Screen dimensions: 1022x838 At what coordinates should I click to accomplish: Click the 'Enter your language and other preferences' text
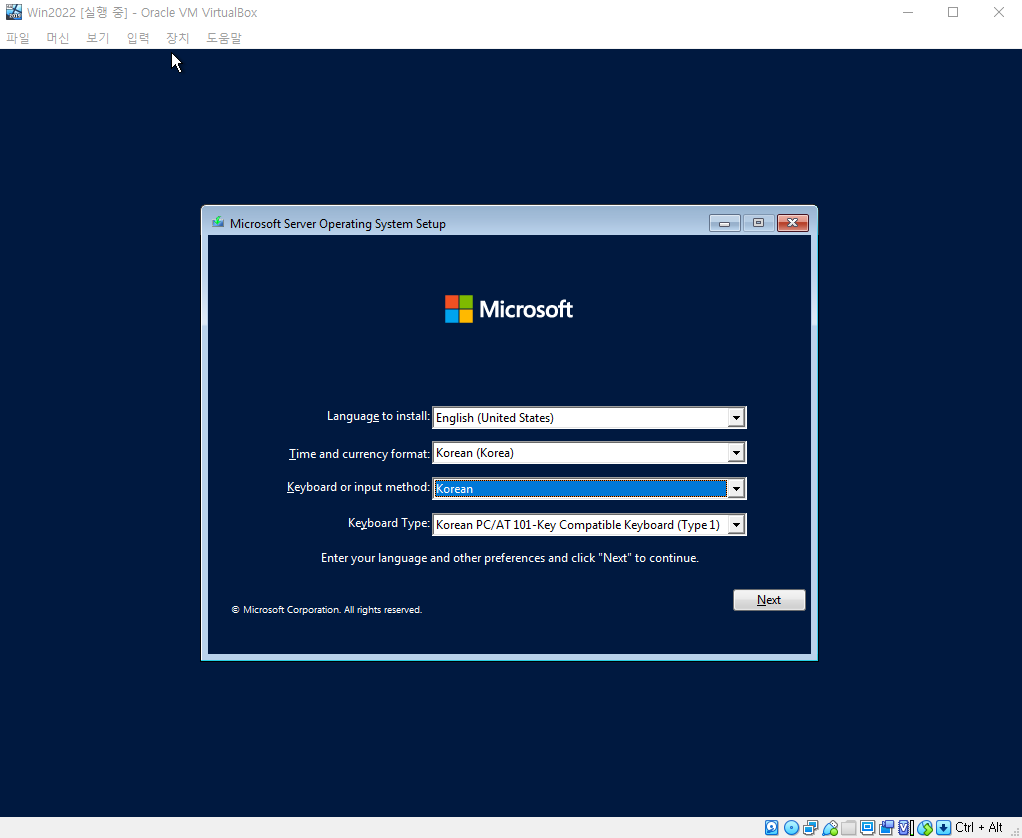[510, 558]
